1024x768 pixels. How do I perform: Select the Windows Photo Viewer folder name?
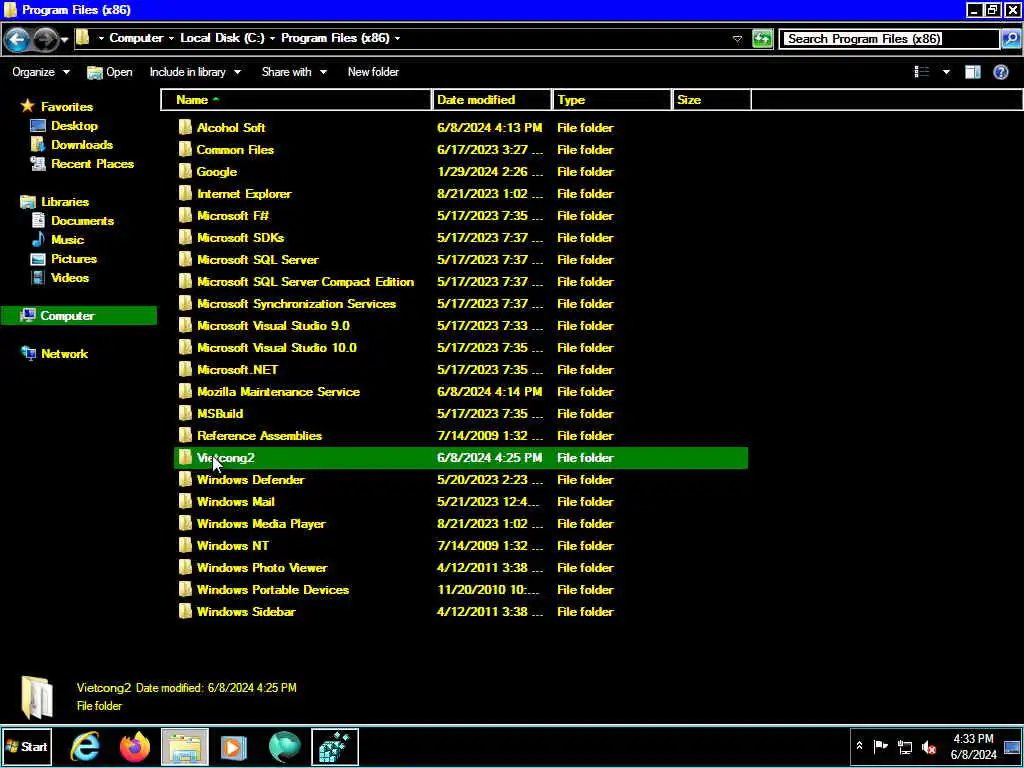(262, 568)
